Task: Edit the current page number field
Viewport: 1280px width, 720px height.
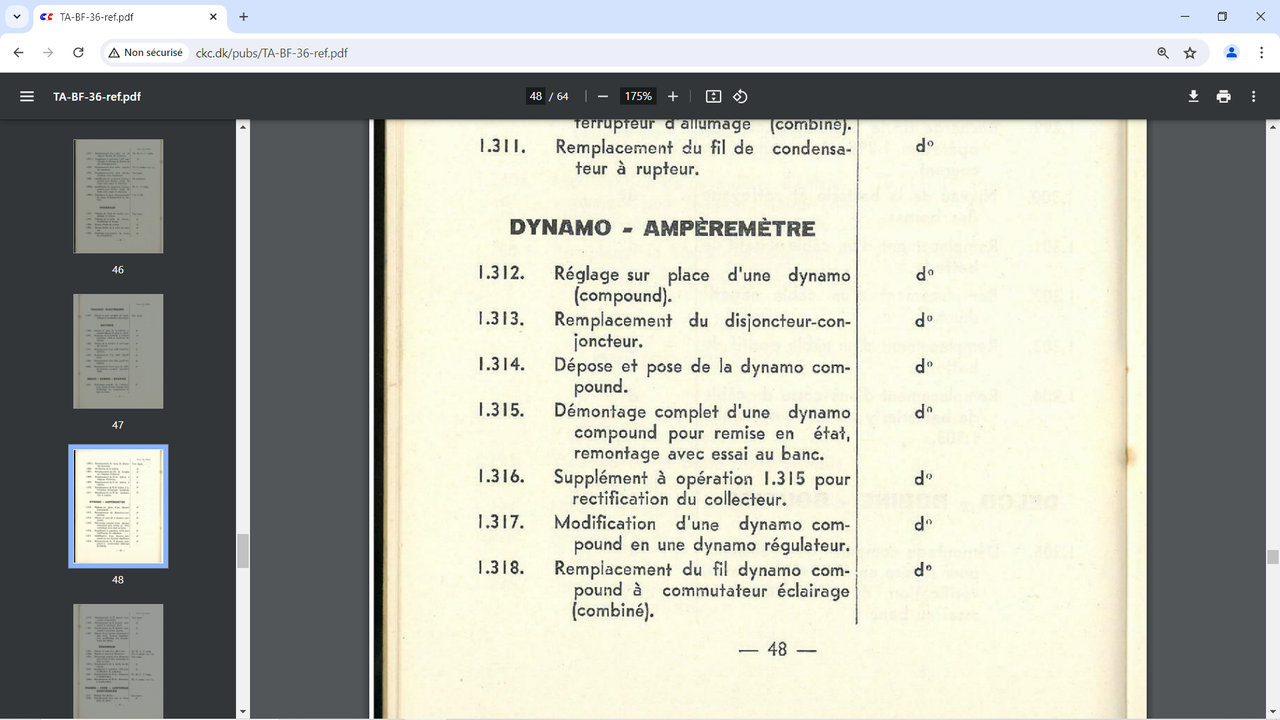Action: pos(536,96)
